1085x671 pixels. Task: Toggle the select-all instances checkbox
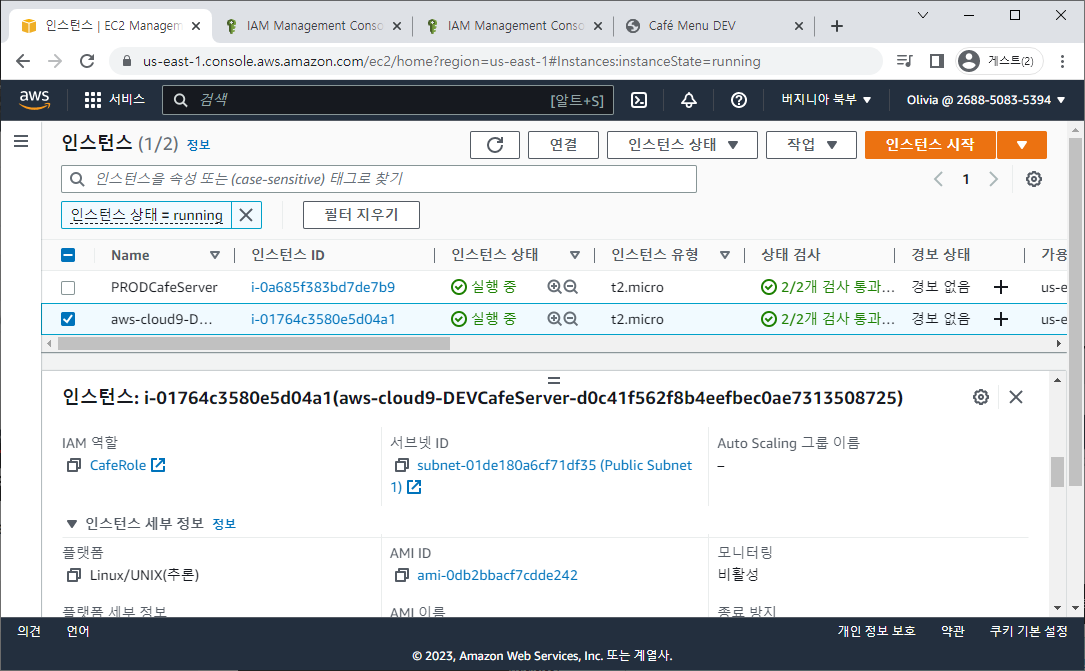tap(68, 255)
